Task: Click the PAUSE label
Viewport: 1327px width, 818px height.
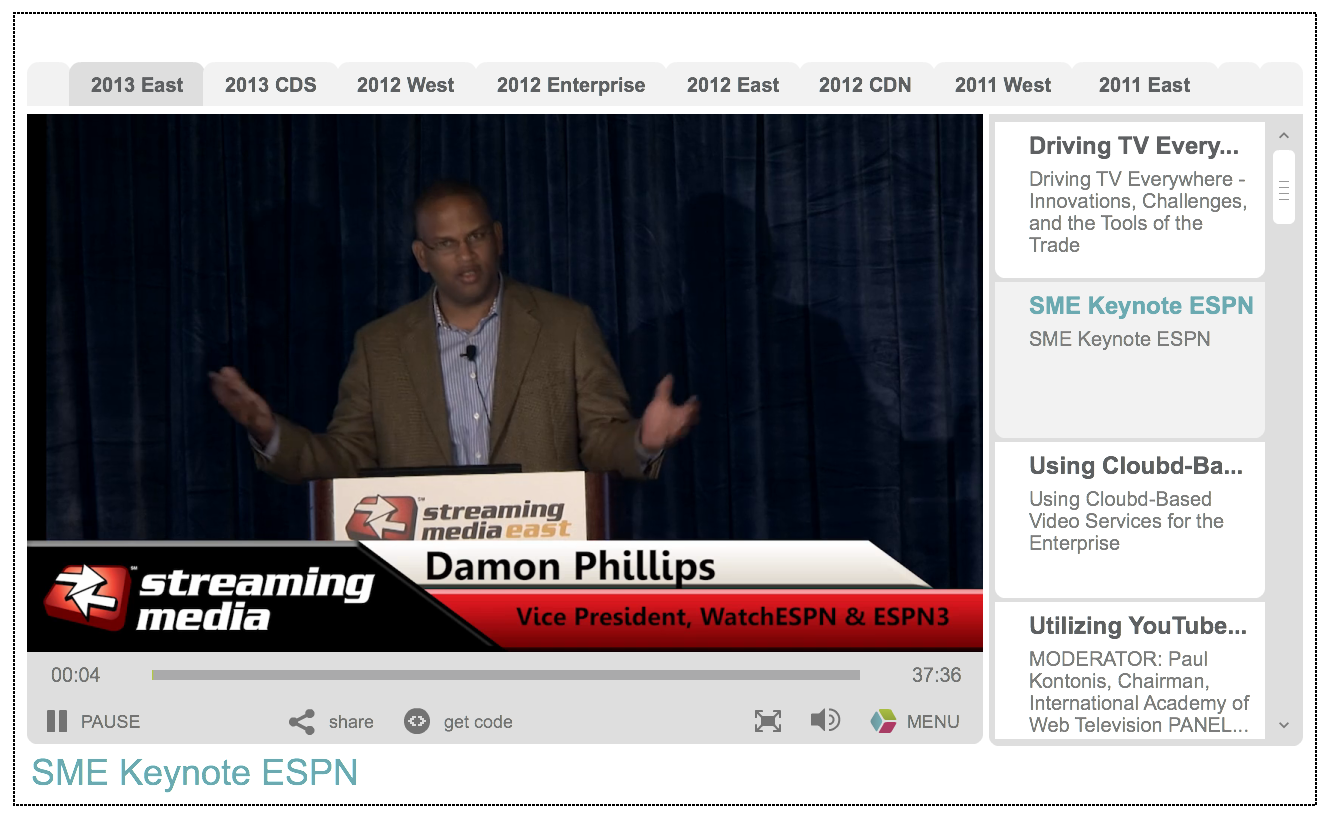Action: click(110, 722)
